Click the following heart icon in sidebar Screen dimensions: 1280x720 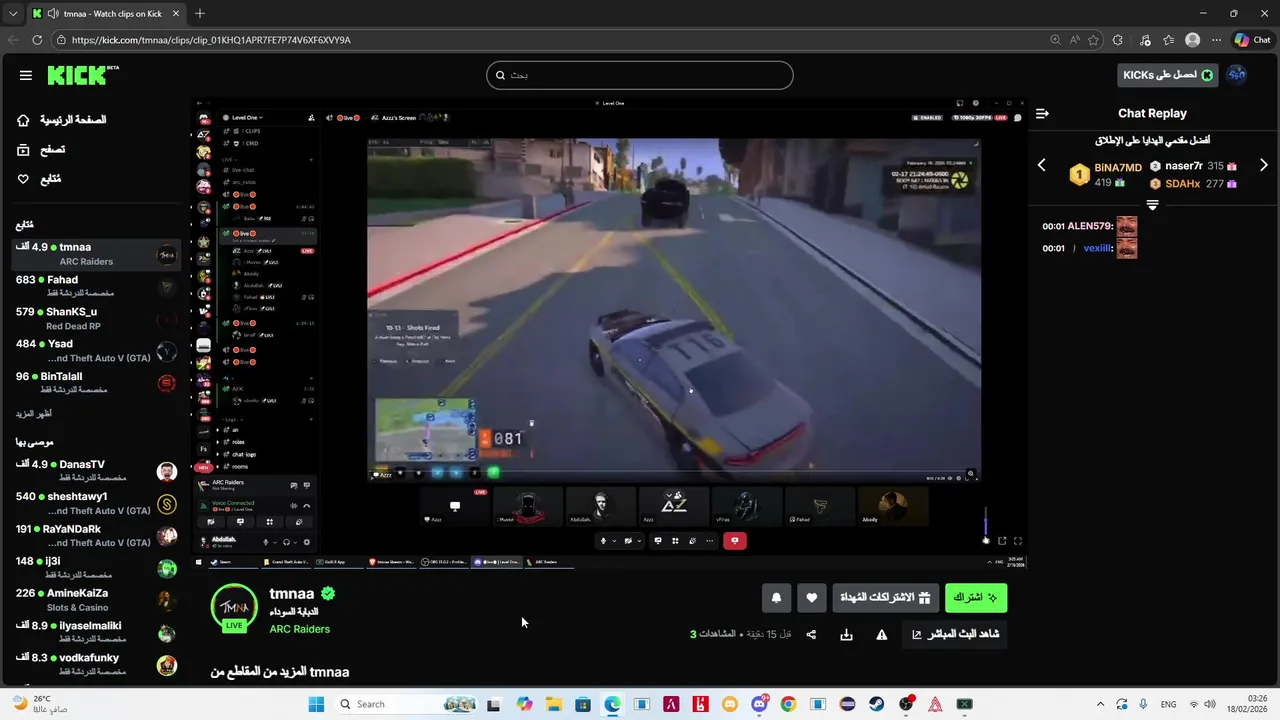[24, 179]
